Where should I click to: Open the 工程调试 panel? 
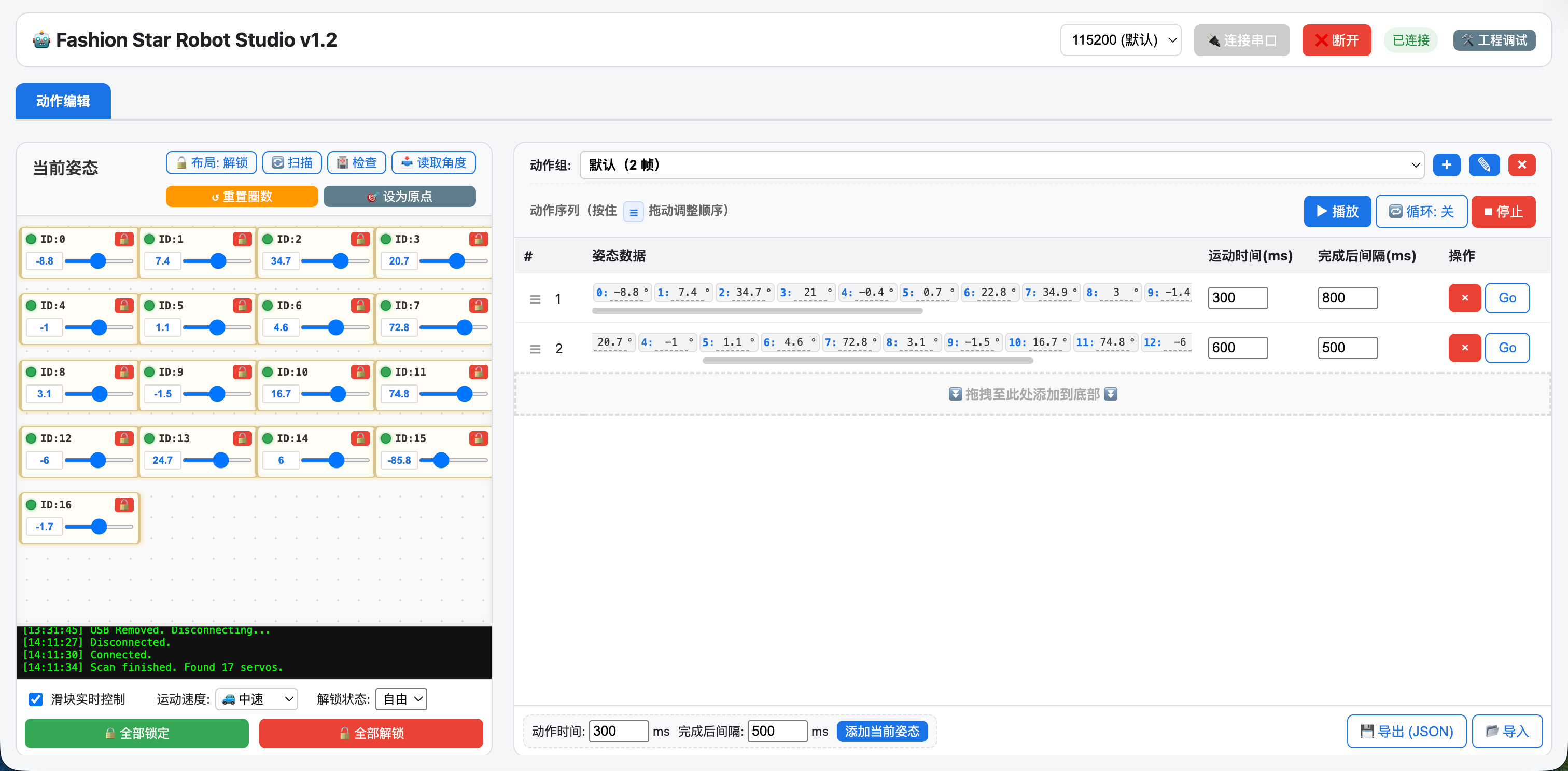pos(1494,40)
